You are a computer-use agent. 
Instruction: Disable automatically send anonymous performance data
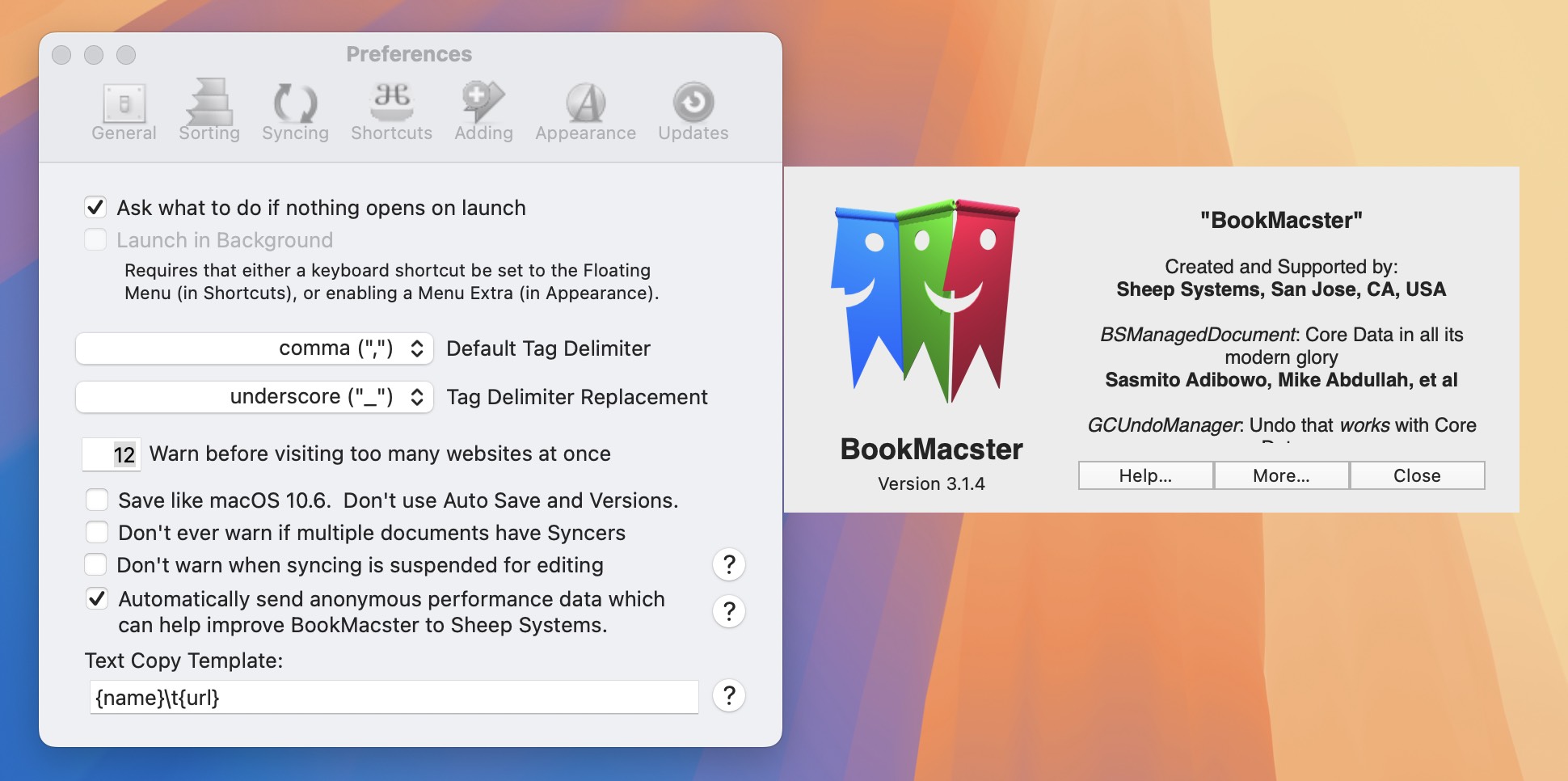97,599
